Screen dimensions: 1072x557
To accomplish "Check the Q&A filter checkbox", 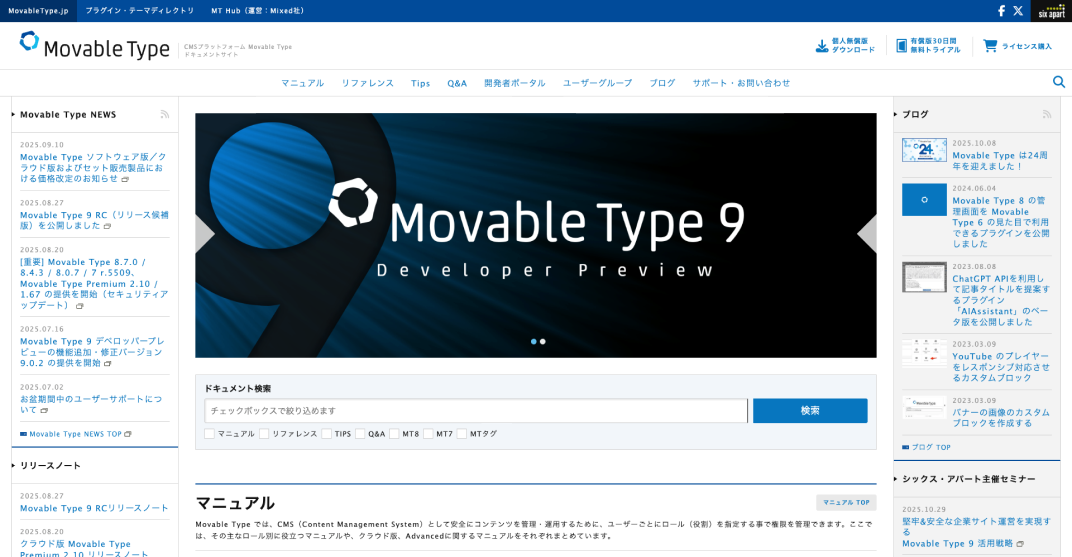I will (360, 434).
